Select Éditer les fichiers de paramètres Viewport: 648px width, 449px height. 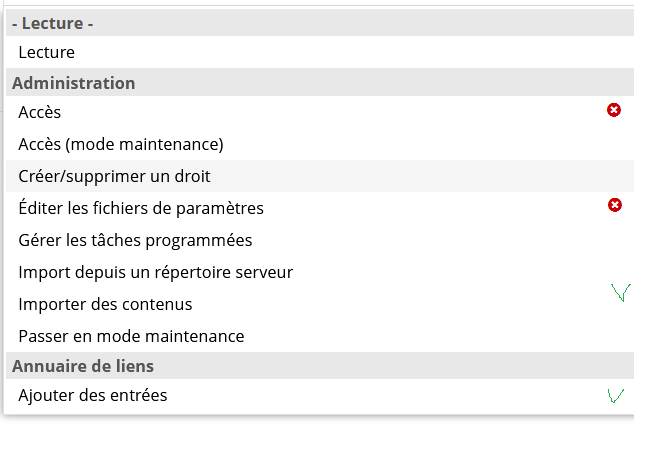pyautogui.click(x=320, y=208)
